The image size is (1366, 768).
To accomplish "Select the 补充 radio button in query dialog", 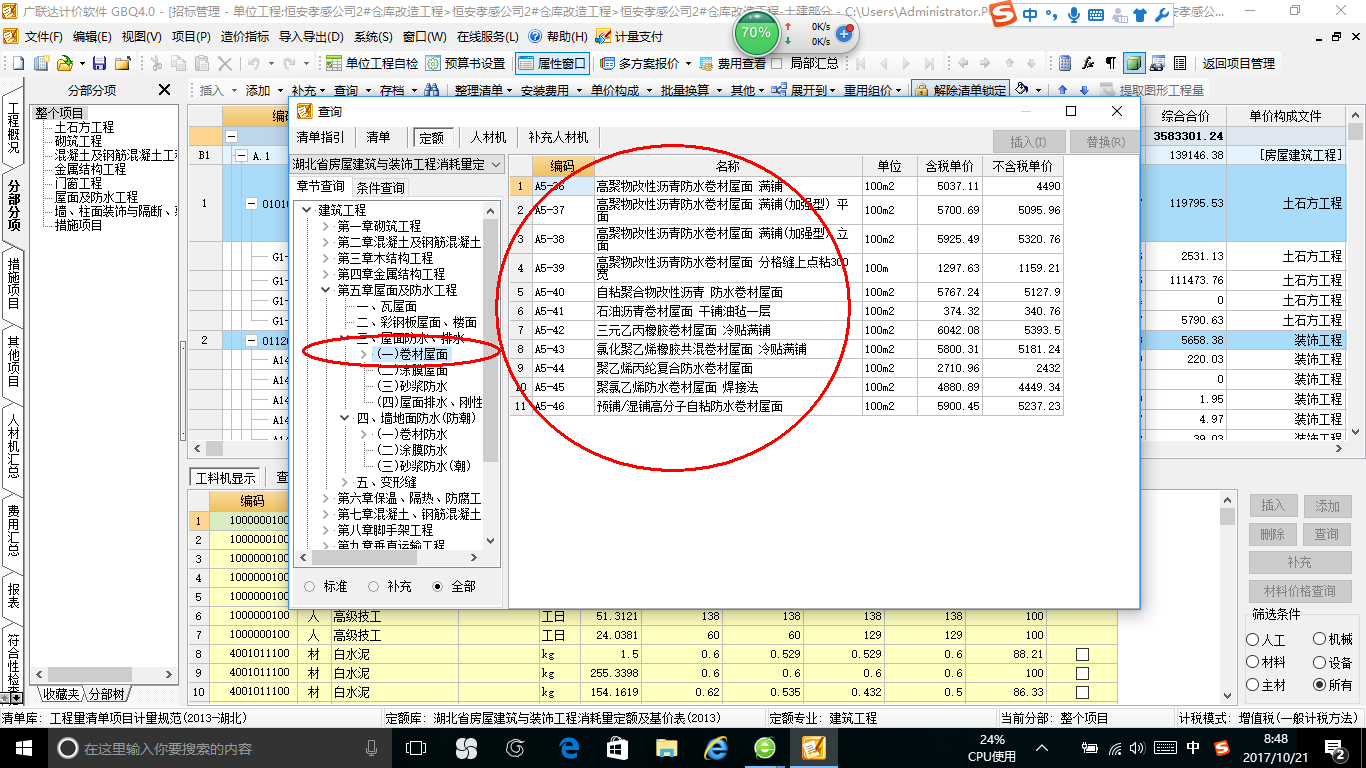I will 374,586.
